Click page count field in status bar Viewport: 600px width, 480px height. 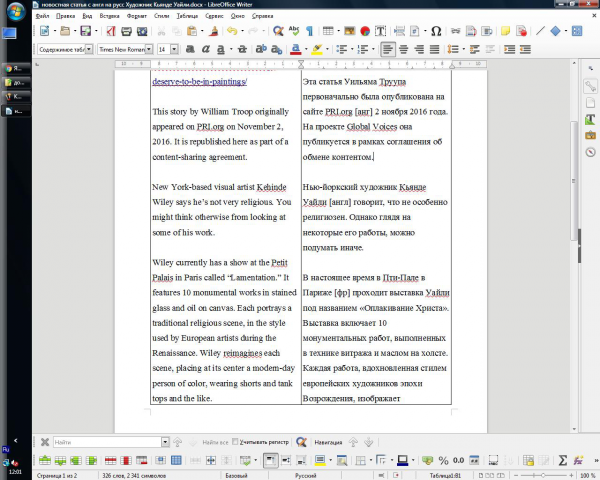click(57, 475)
